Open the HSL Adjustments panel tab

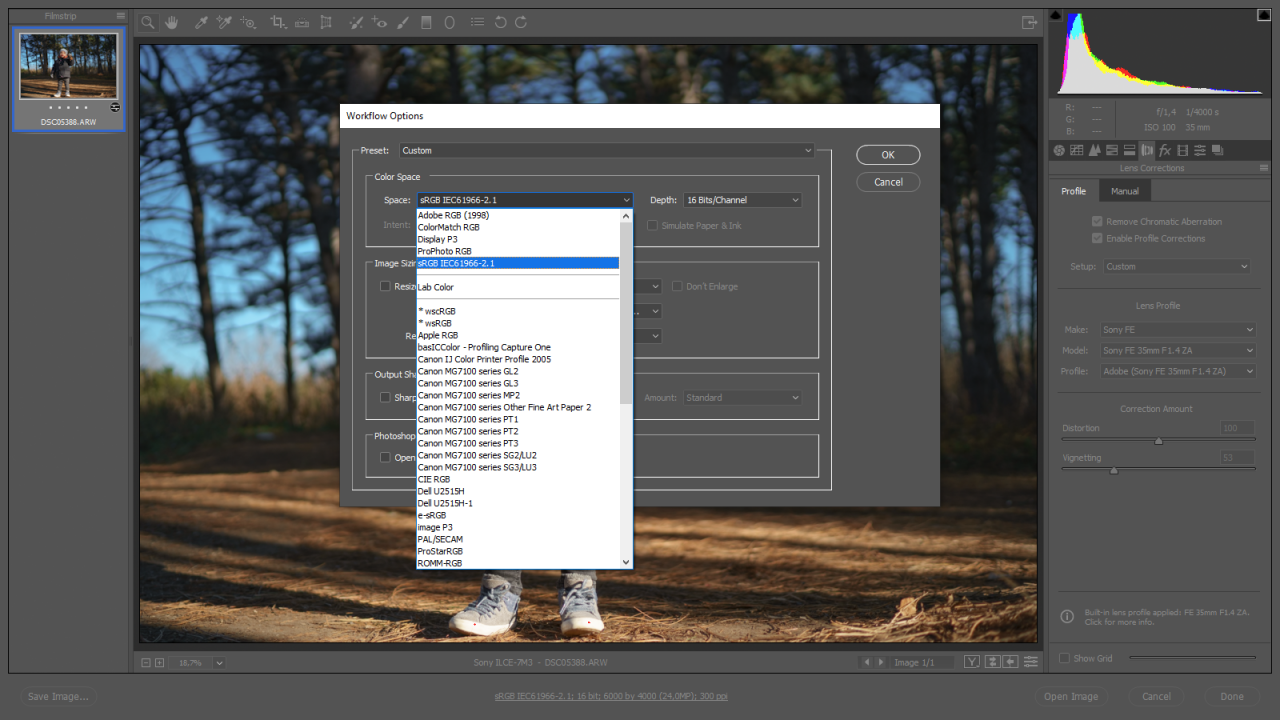(1112, 150)
